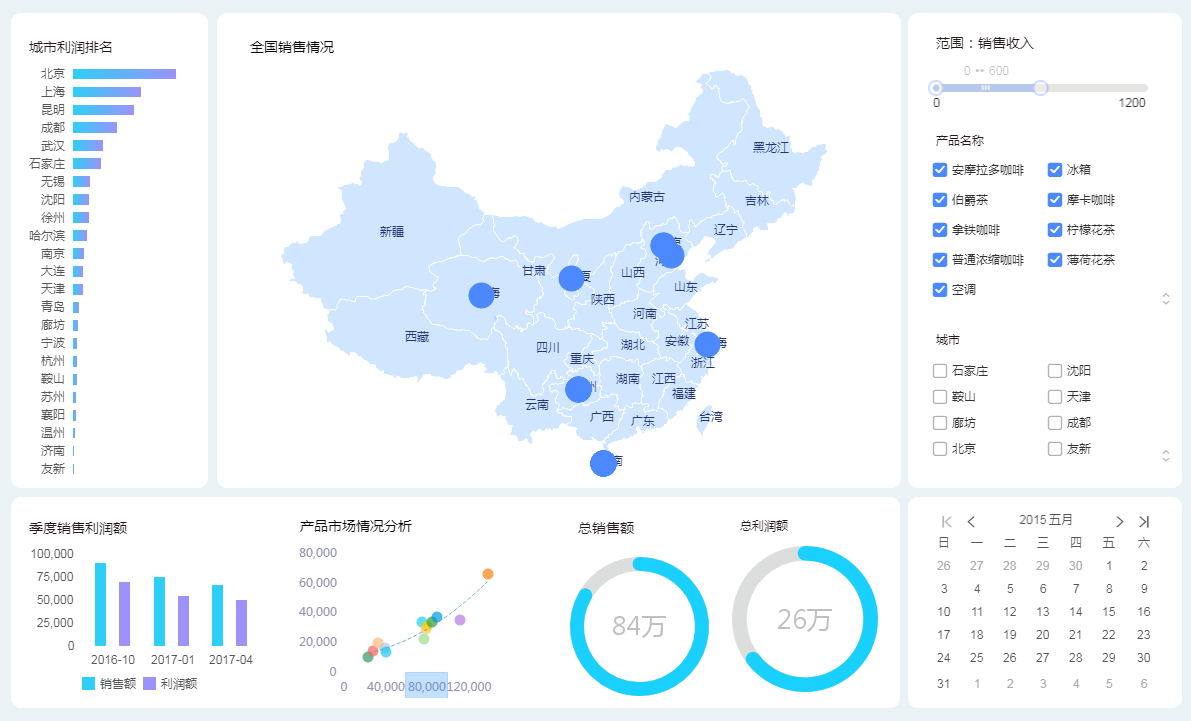
Task: Toggle 销售额 legend marker in quarterly chart
Action: pyautogui.click(x=88, y=684)
